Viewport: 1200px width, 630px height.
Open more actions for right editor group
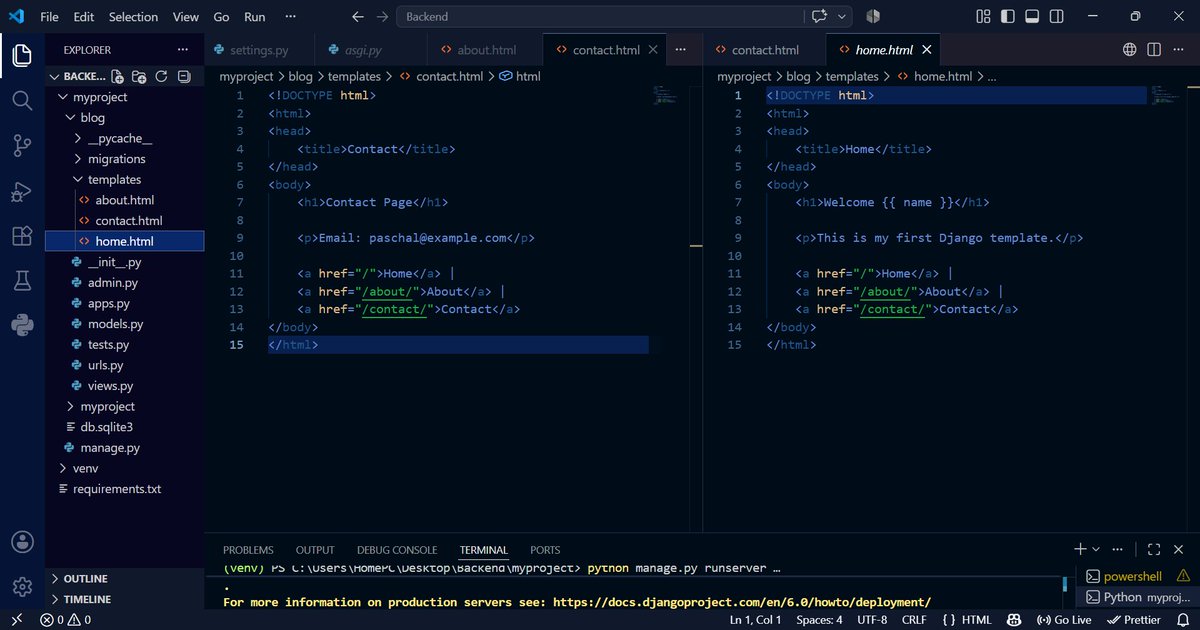coord(1178,49)
